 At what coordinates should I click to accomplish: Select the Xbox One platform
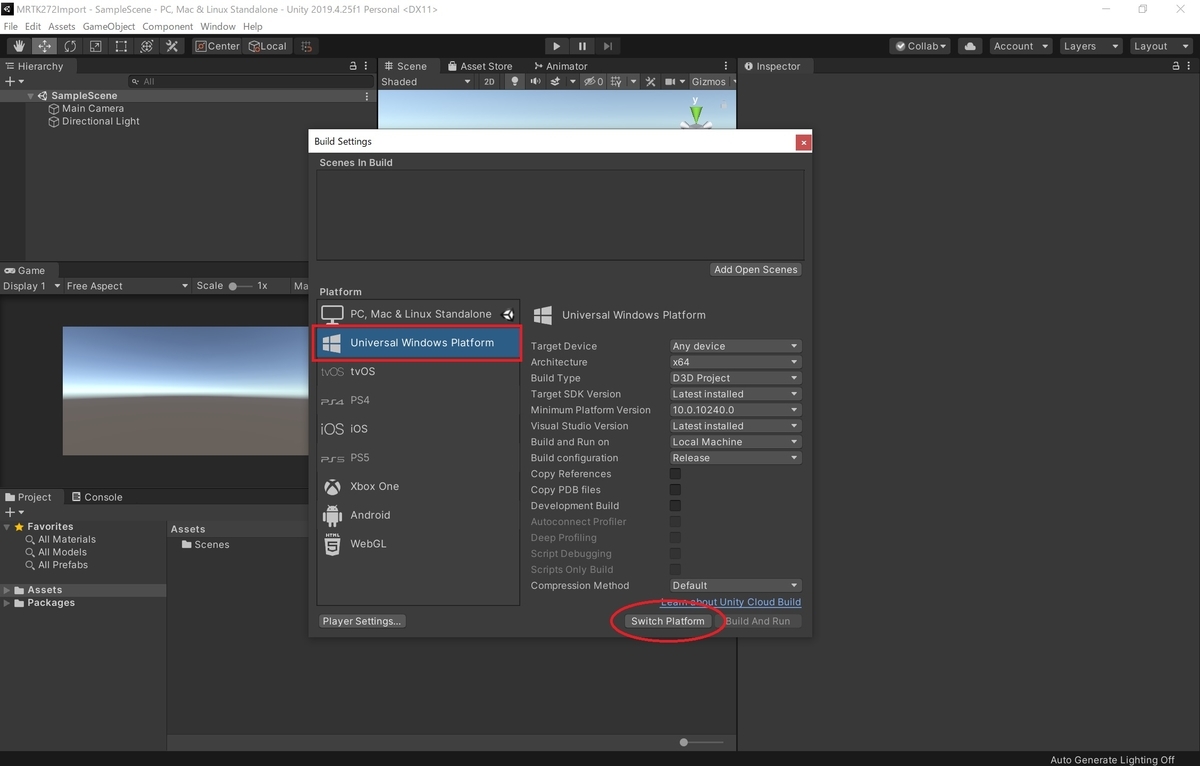(x=418, y=486)
